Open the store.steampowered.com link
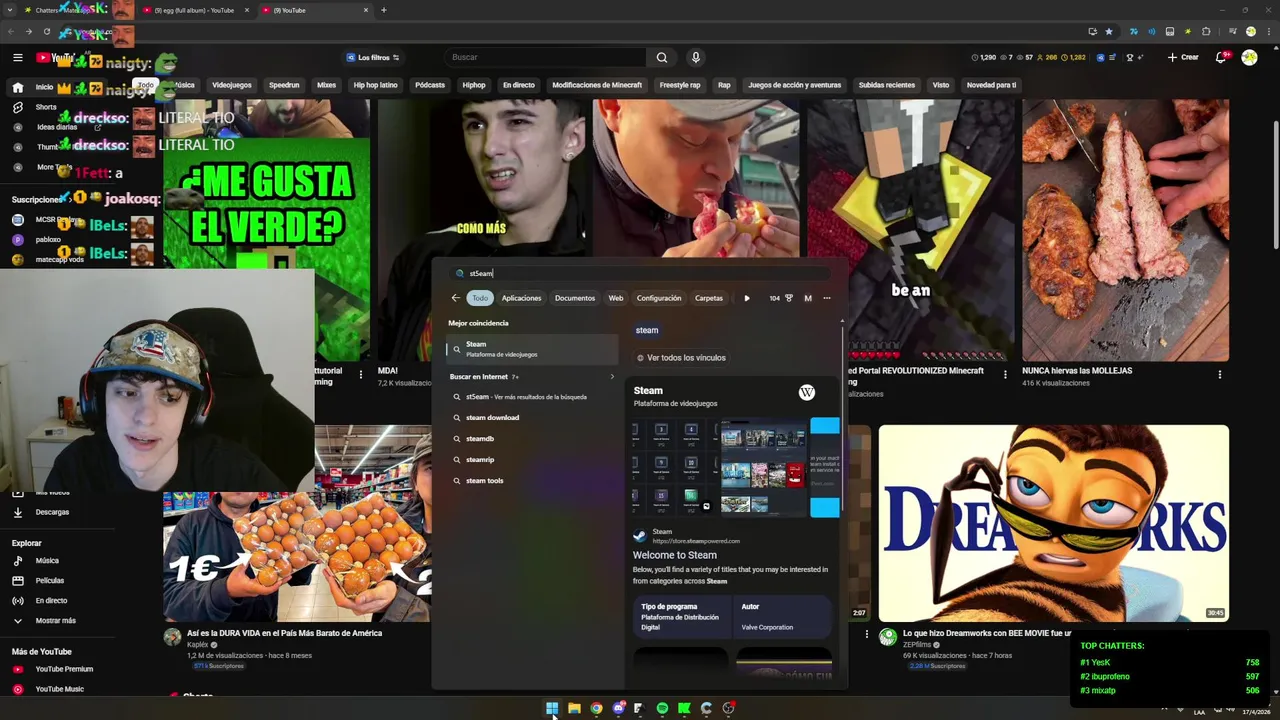 pos(696,541)
